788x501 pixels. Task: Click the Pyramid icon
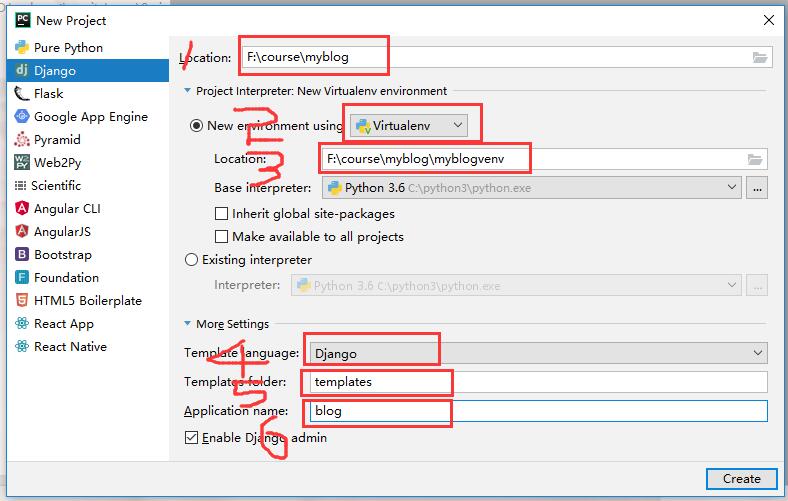tap(22, 139)
